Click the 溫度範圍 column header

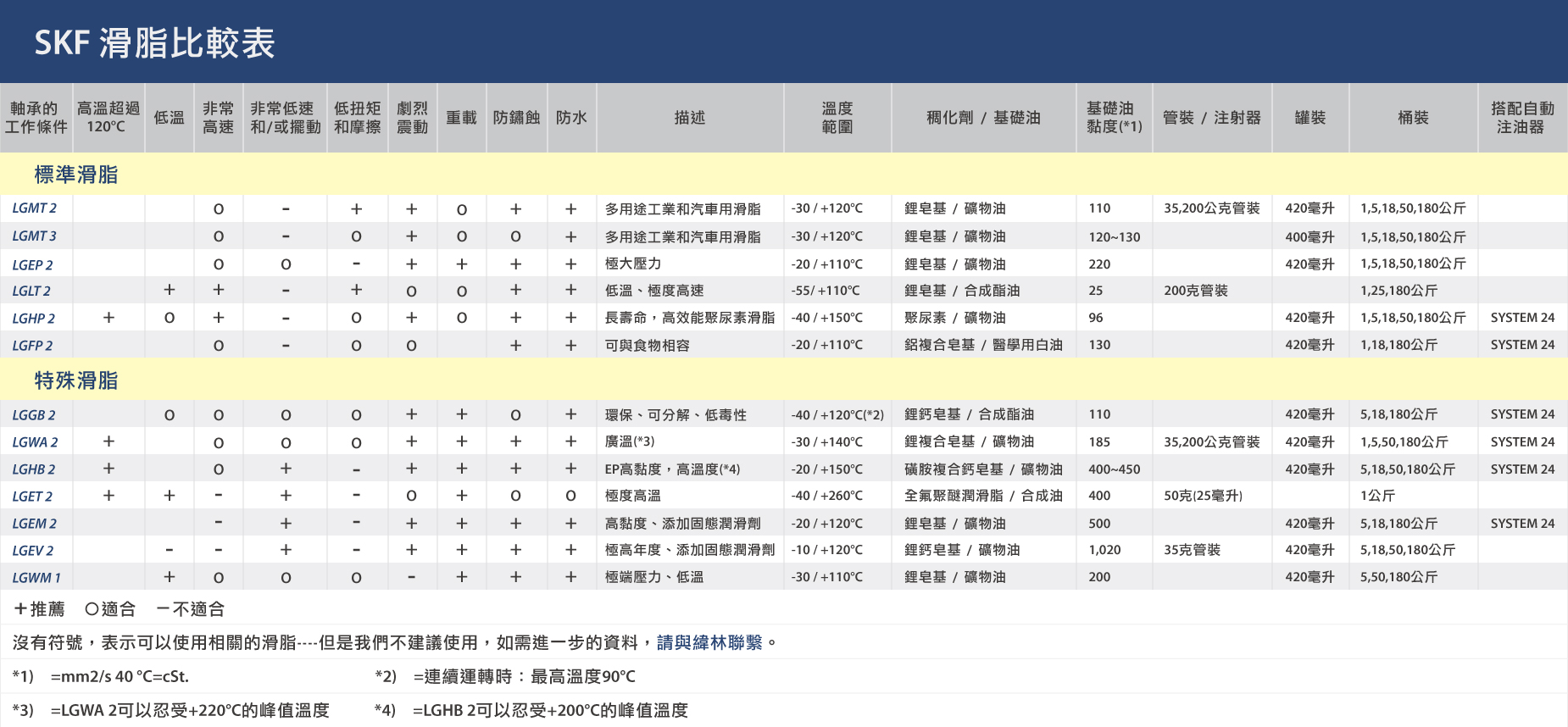click(x=837, y=118)
